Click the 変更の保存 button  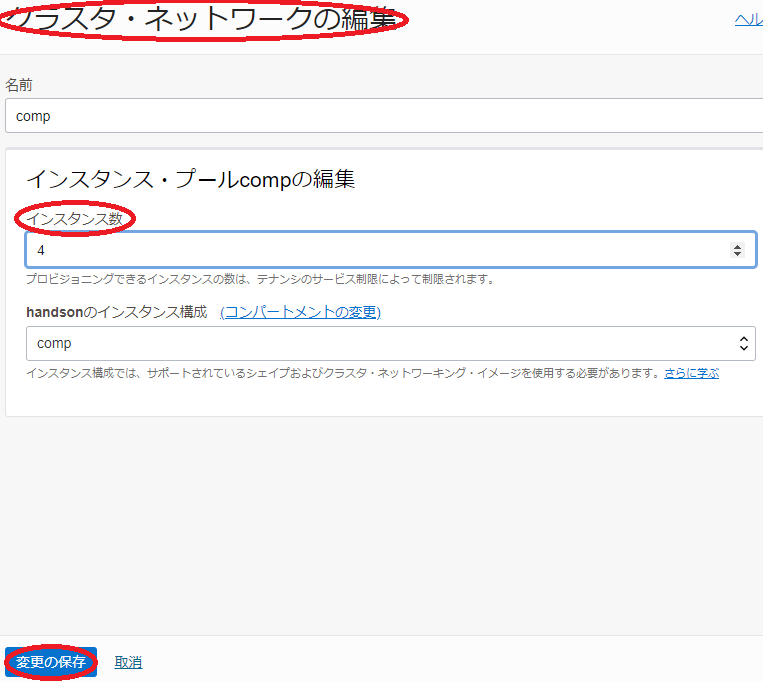tap(51, 662)
